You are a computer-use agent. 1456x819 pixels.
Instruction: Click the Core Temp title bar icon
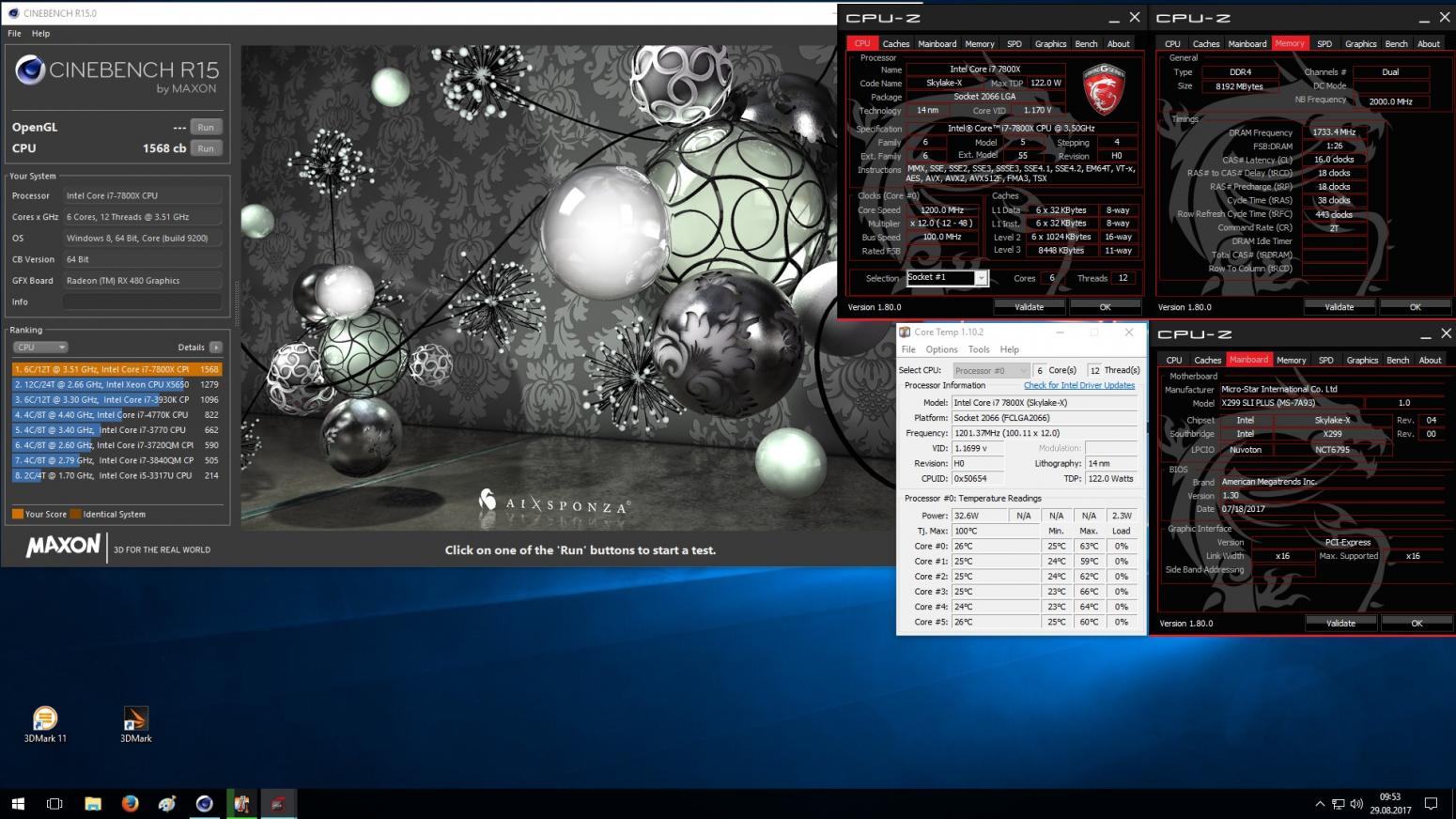coord(905,332)
